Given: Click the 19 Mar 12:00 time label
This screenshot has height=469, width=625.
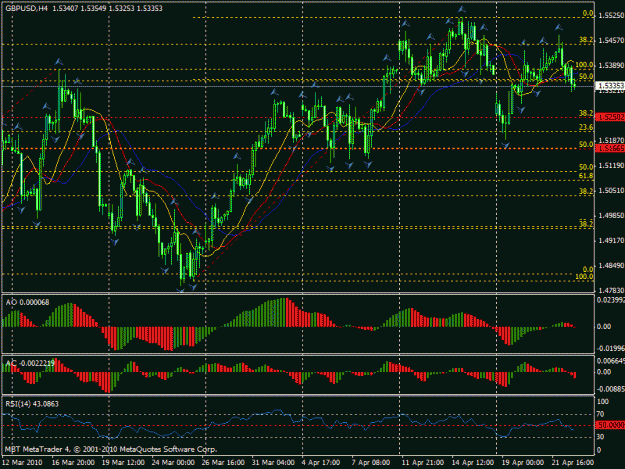Looking at the screenshot, I should pos(123,463).
